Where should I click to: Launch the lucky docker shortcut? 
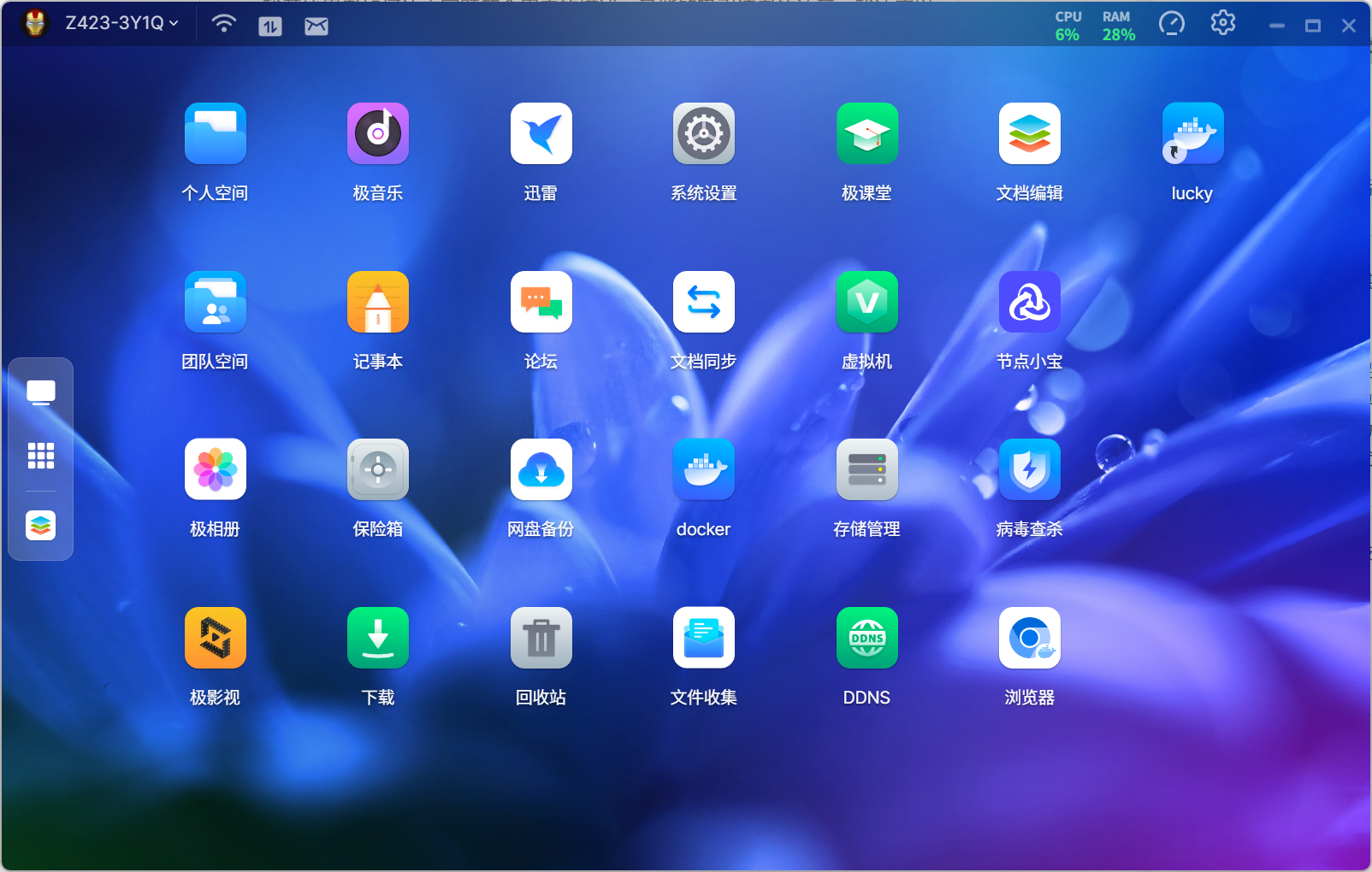(x=1192, y=133)
